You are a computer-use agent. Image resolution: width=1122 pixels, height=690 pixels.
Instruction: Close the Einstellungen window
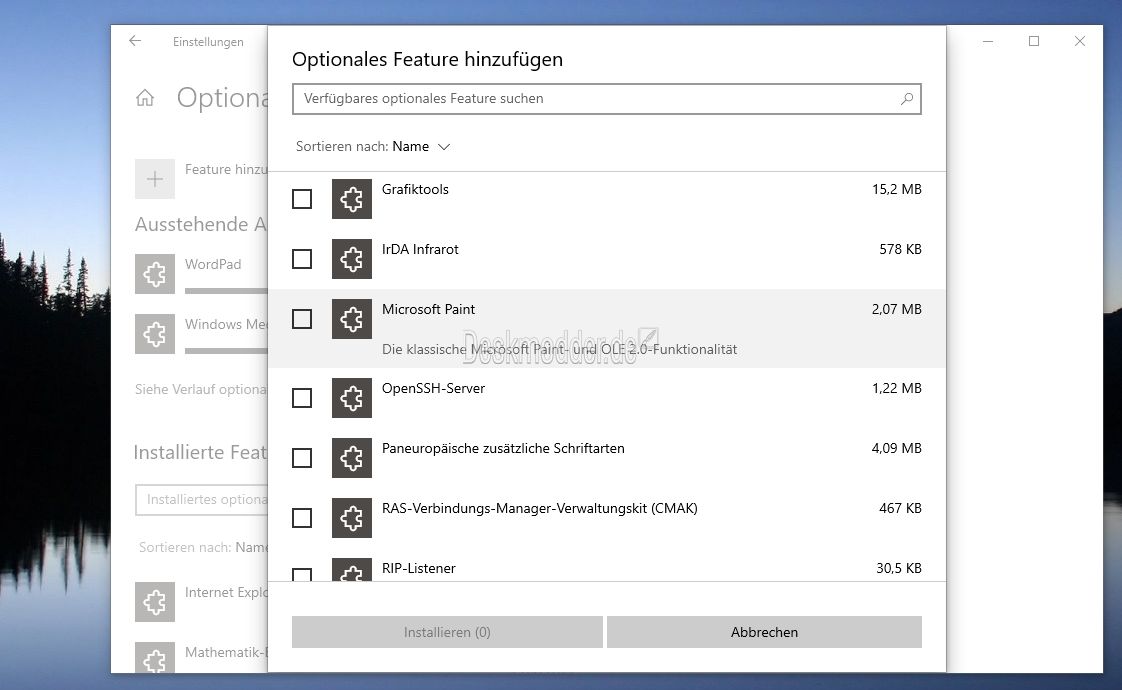1080,42
